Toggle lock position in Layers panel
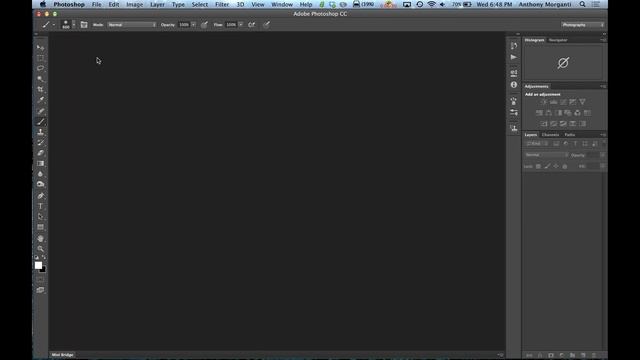Screen dimensions: 640x360 point(556,167)
